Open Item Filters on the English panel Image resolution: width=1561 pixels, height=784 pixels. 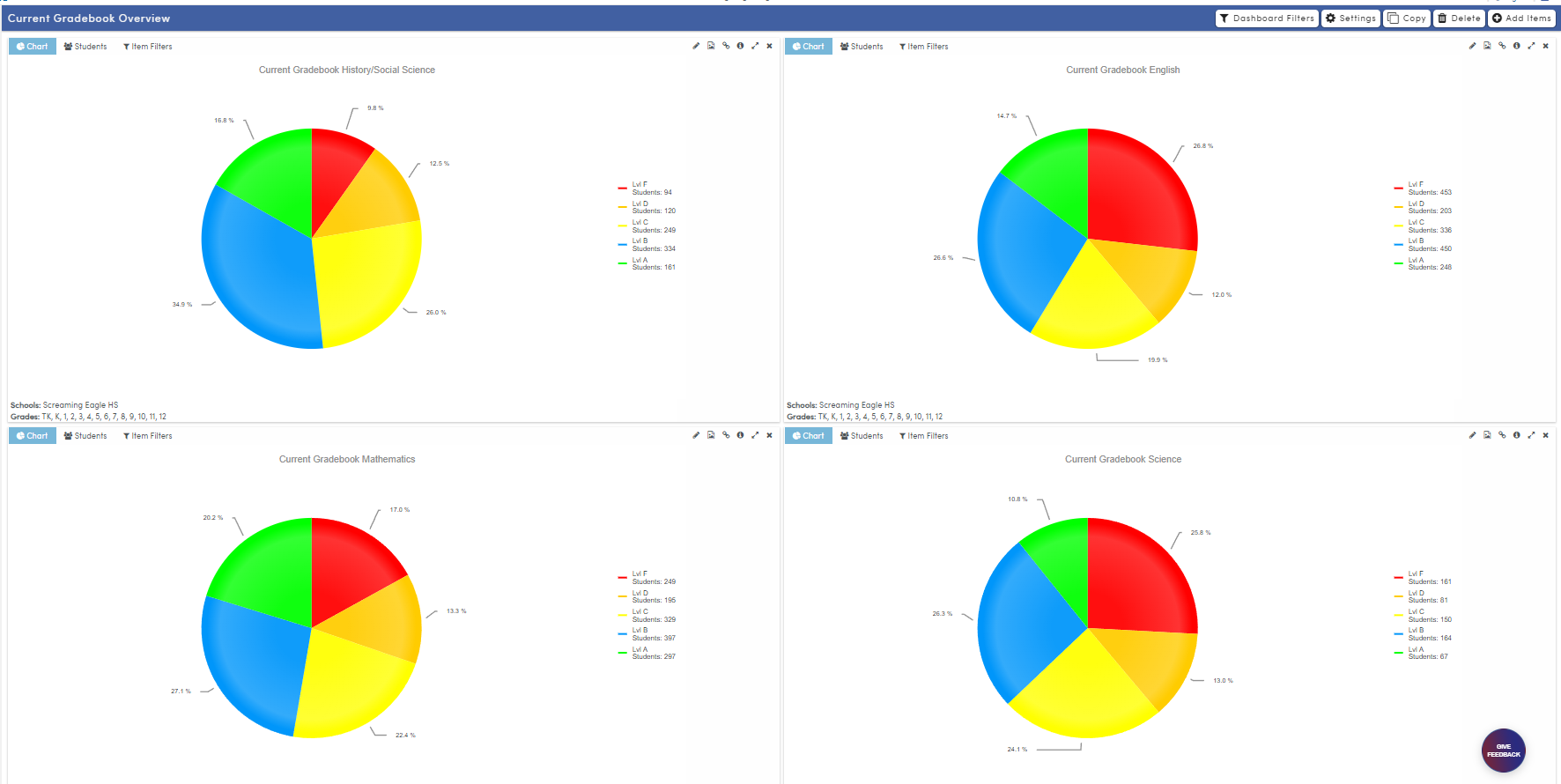[923, 47]
